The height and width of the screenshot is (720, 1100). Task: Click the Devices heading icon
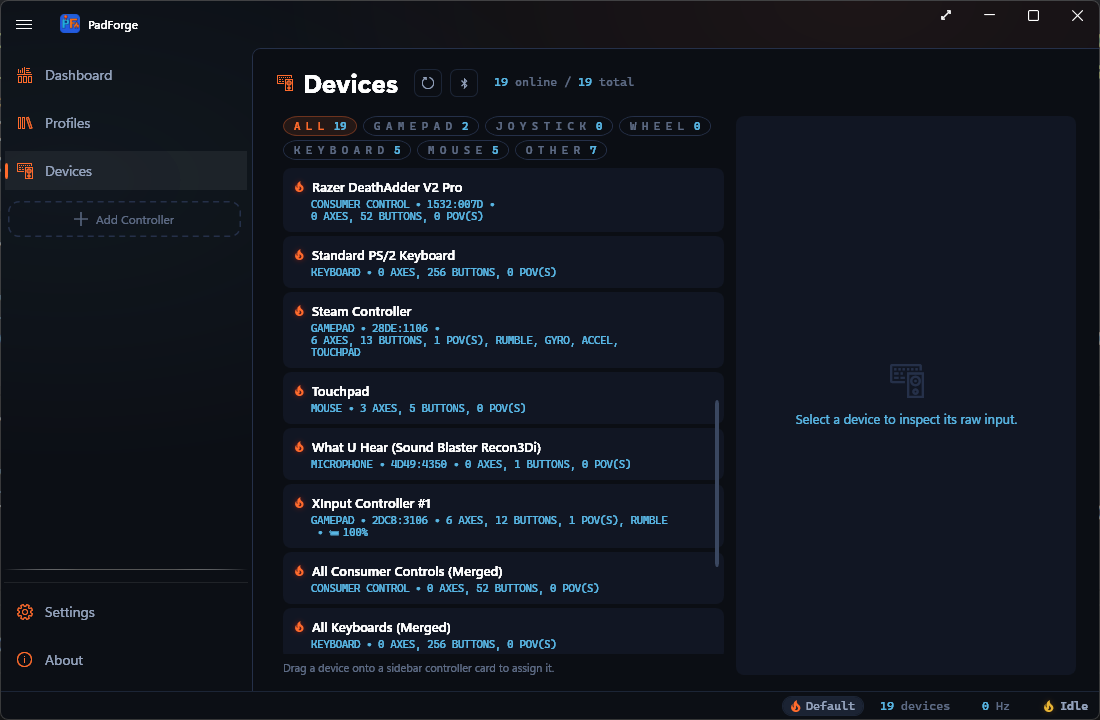click(x=285, y=83)
